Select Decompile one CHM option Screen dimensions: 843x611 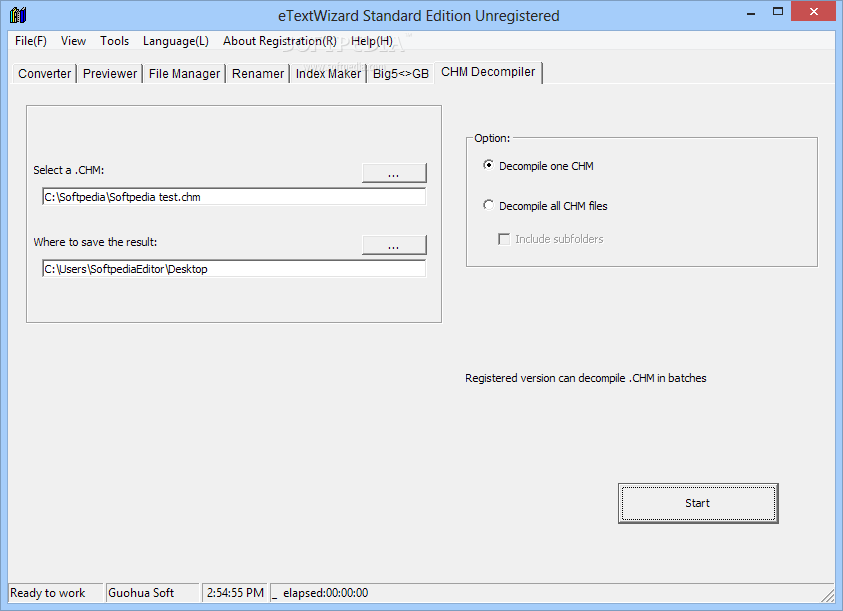tap(538, 166)
